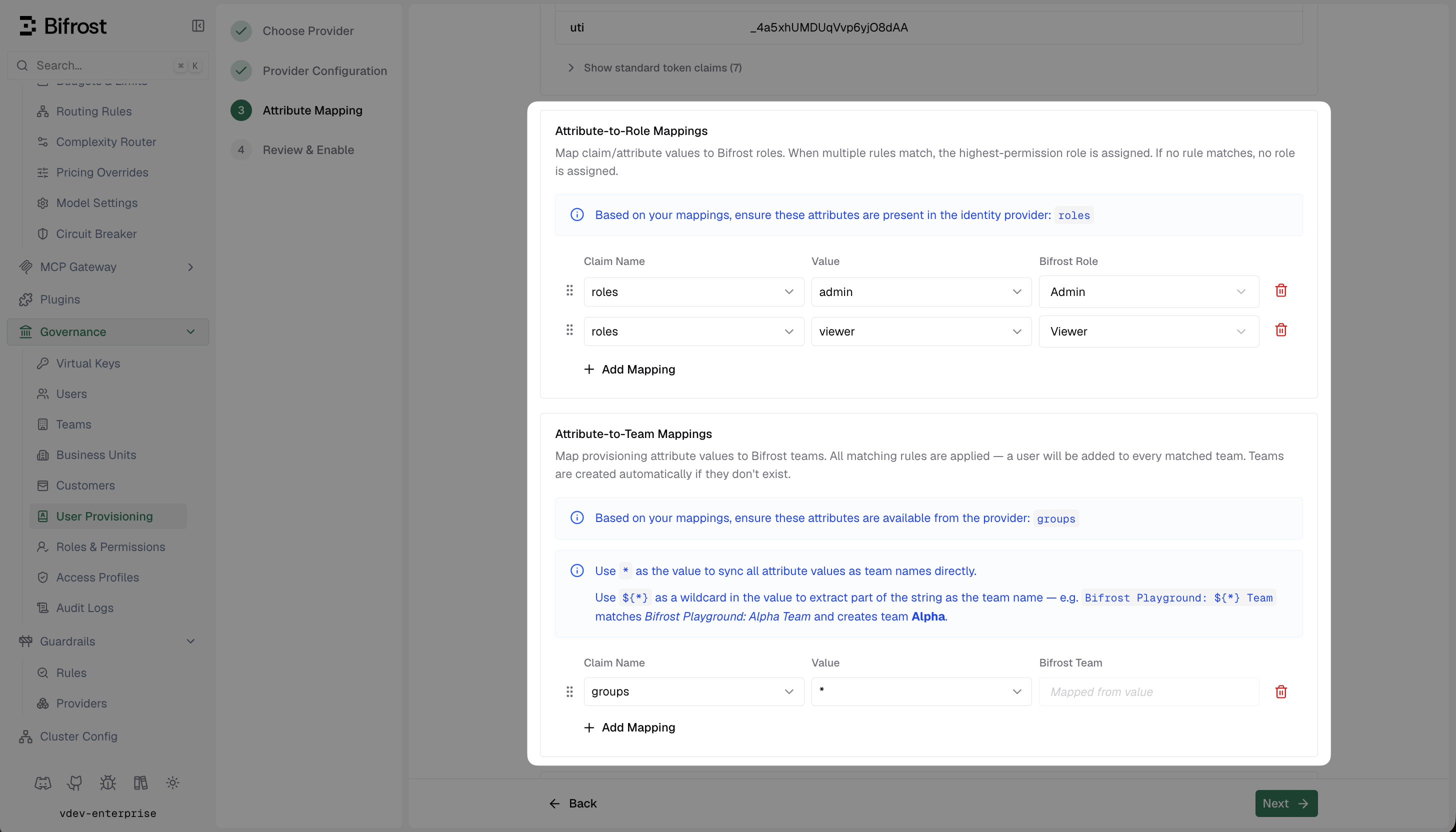Go Back to previous step
1456x832 pixels.
coord(573,803)
